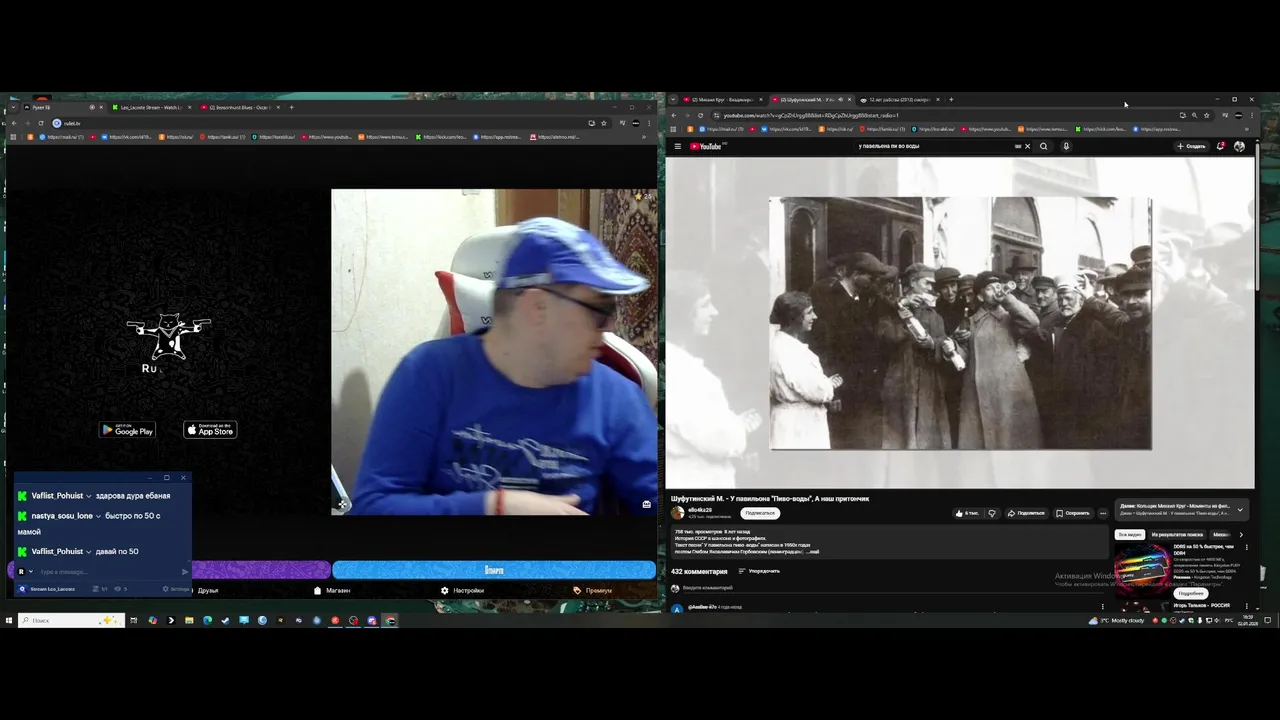Open 'Упорядочить' comments sort dropdown
The image size is (1280, 720).
pos(759,571)
